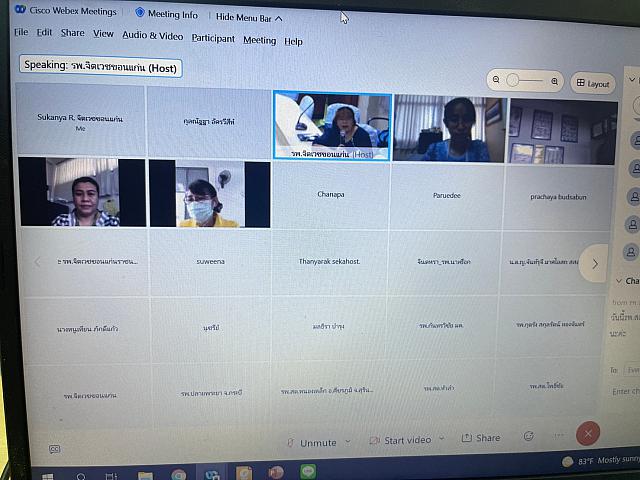640x480 pixels.
Task: Toggle closed captions icon
Action: (54, 449)
